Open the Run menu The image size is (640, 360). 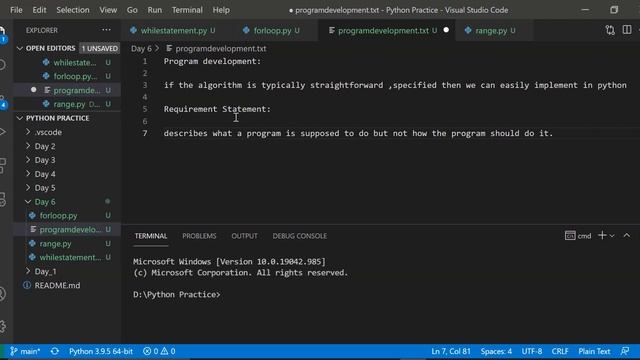(x=155, y=10)
